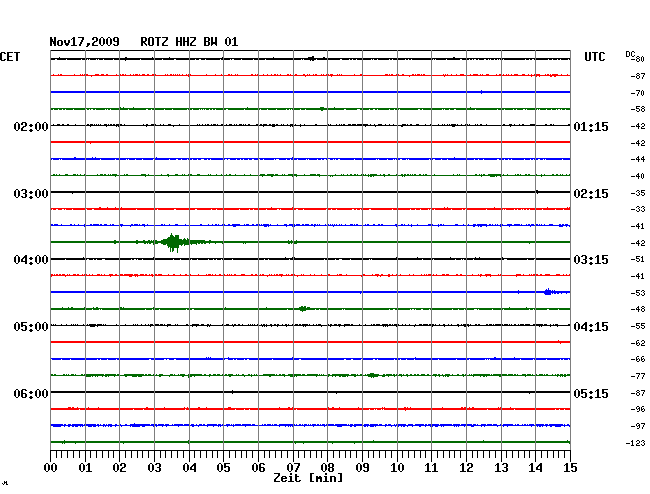Click the DC offset value -53

[638, 293]
